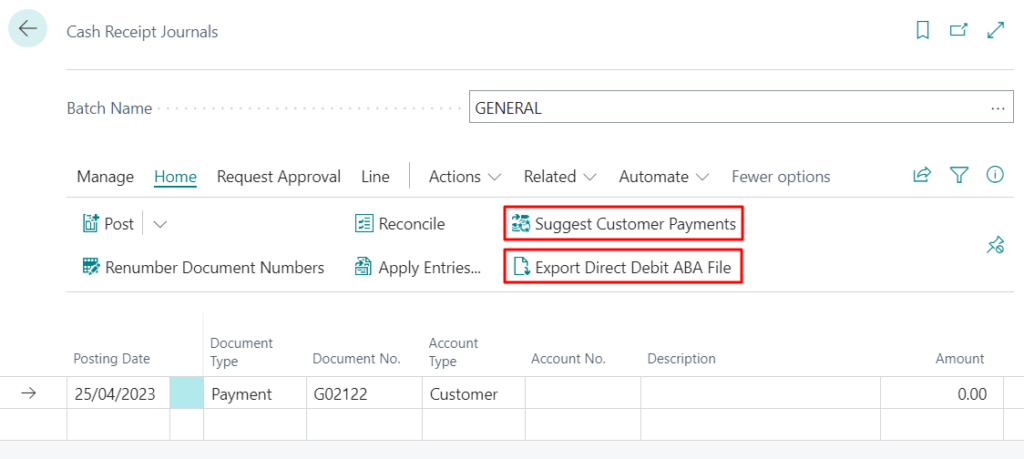Screen dimensions: 1024x459
Task: Click the Document No. column header
Action: pyautogui.click(x=357, y=358)
